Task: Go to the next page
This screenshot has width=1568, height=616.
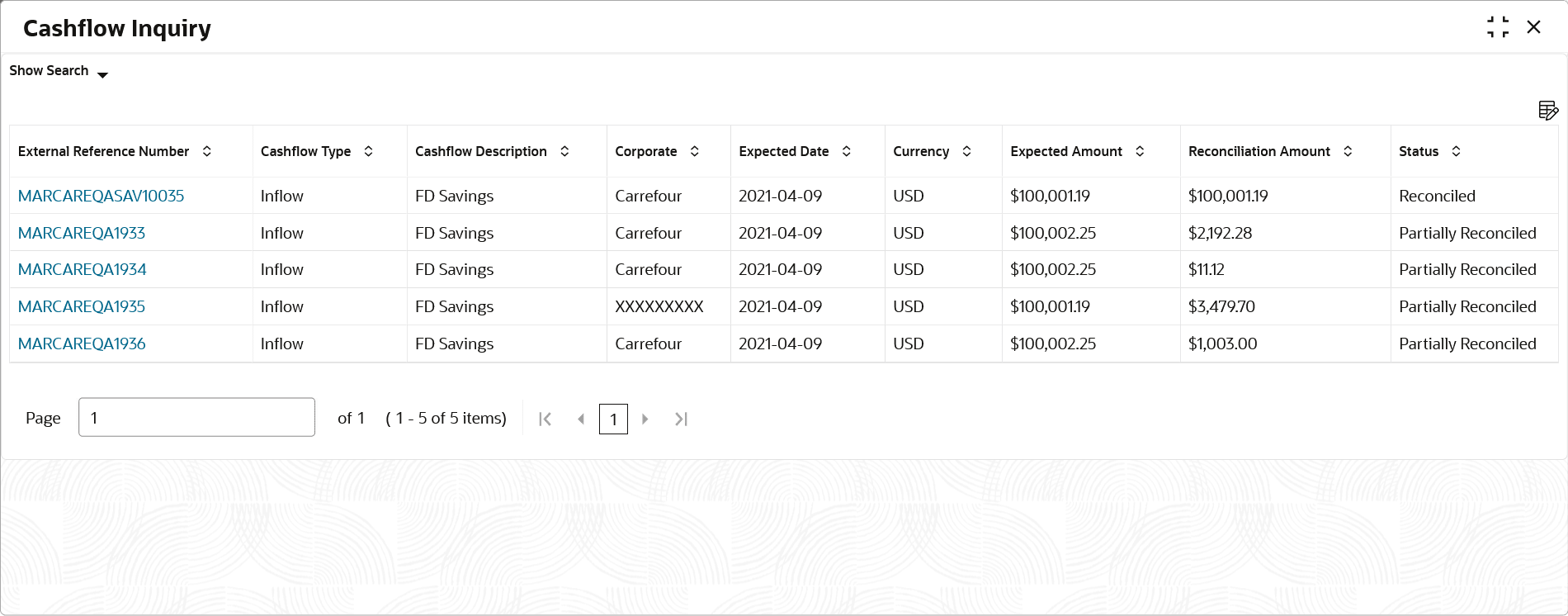Action: pos(645,419)
